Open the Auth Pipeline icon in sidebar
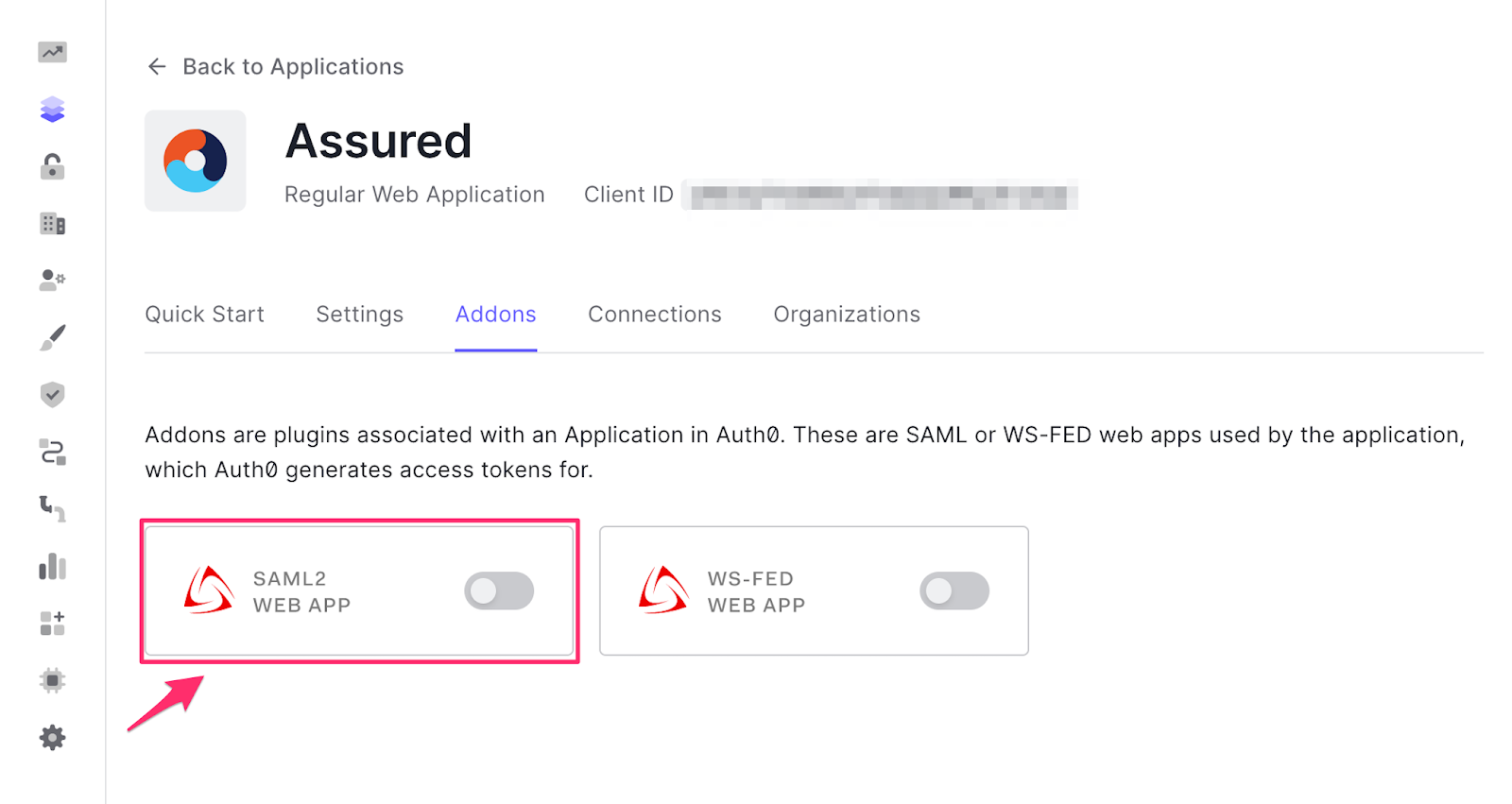This screenshot has height=804, width=1512. (x=53, y=509)
